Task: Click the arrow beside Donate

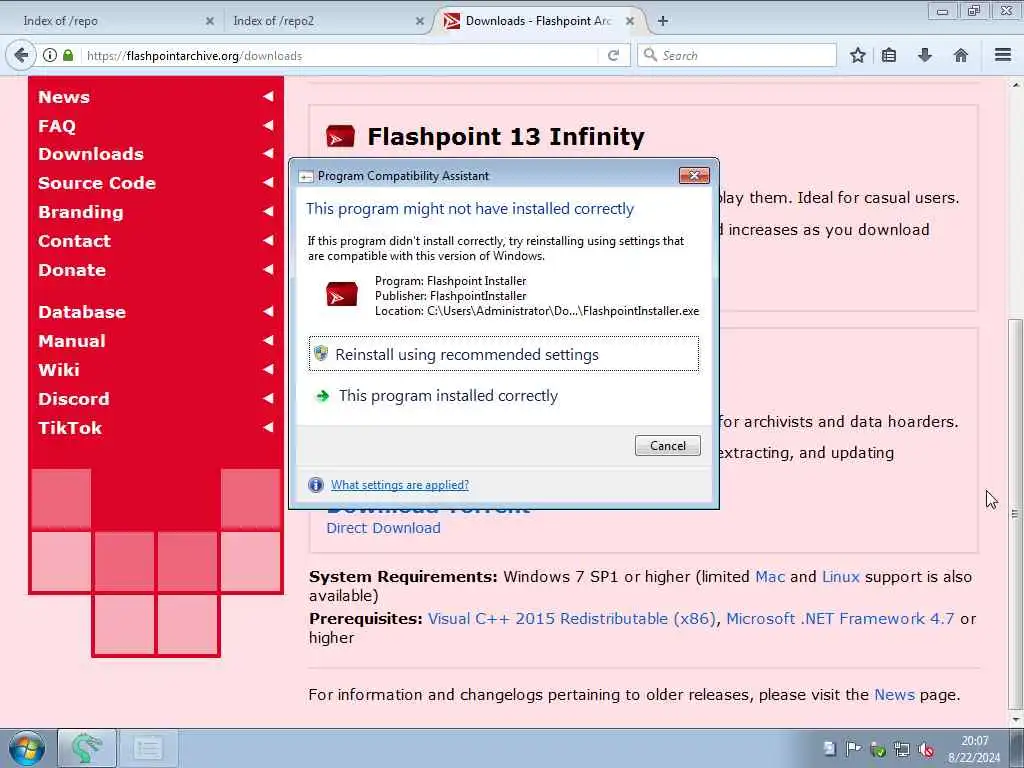Action: [x=268, y=269]
